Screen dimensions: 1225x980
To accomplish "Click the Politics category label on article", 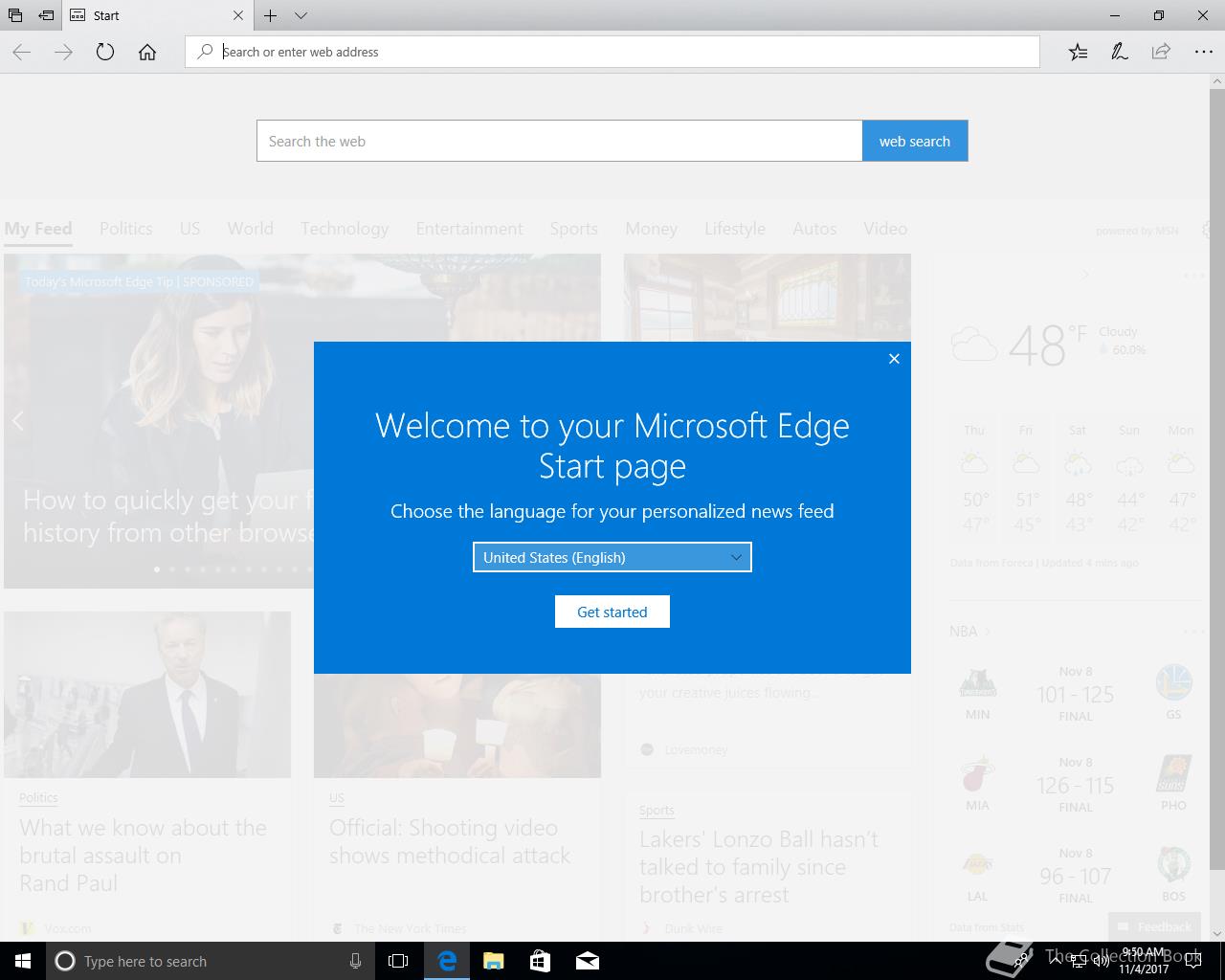I will pos(38,797).
